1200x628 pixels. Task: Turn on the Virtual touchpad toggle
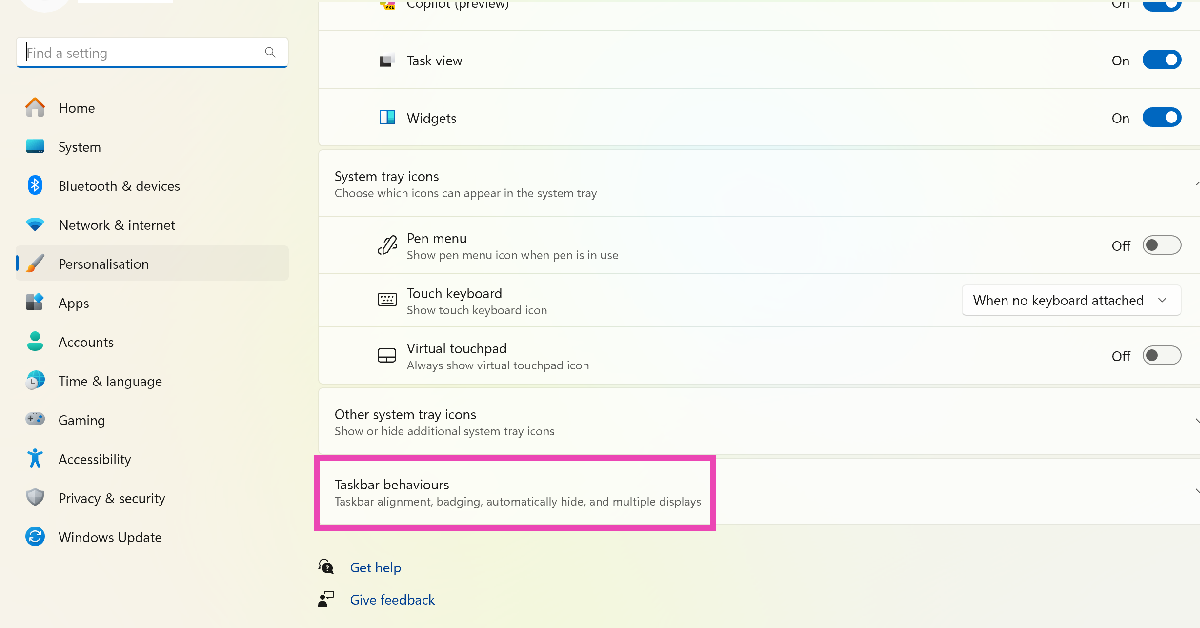(x=1161, y=356)
